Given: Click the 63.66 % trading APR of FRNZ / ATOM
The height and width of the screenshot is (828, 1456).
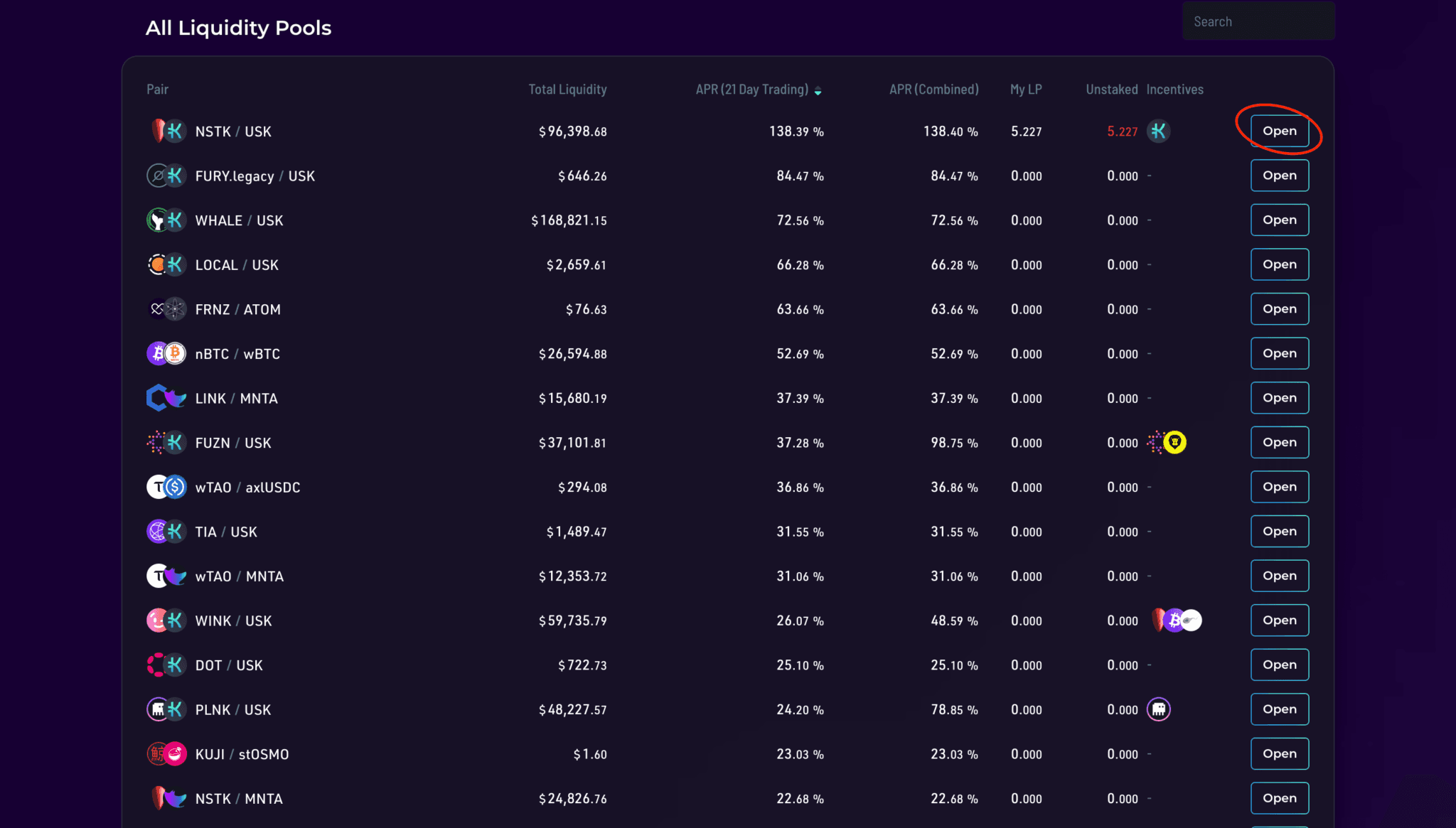Looking at the screenshot, I should [x=800, y=309].
